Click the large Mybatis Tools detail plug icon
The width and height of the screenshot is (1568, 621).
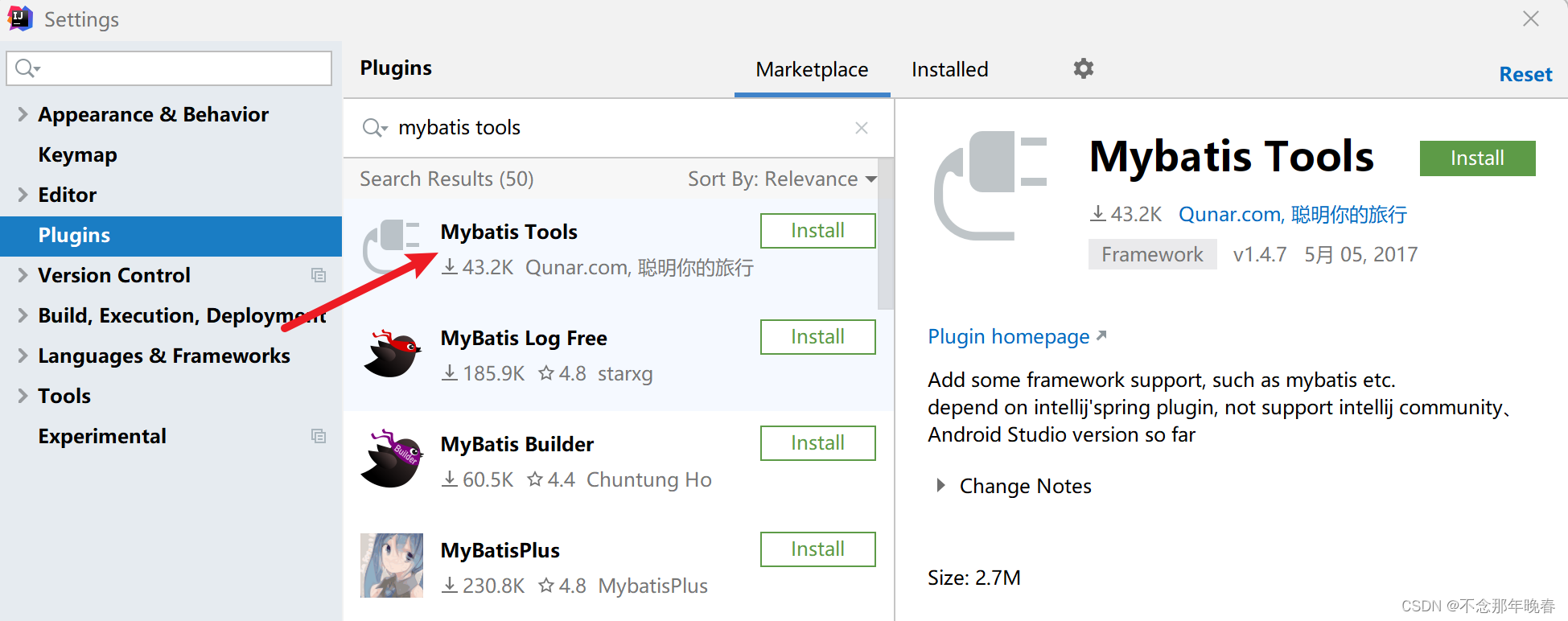[x=990, y=186]
